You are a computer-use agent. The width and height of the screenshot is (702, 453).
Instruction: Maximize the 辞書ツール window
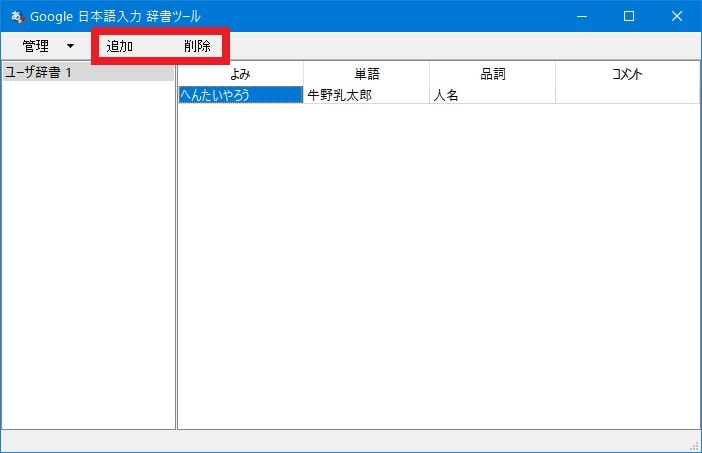[x=629, y=16]
